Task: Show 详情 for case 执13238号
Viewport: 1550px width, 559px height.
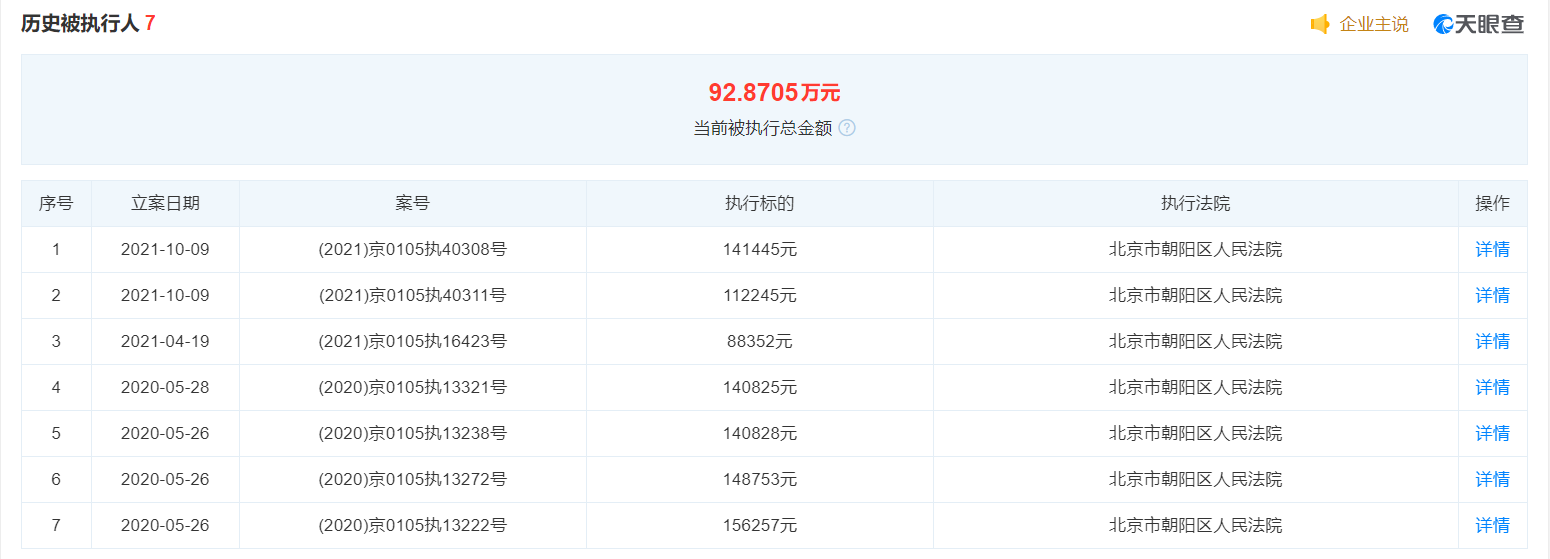Action: pos(1492,433)
